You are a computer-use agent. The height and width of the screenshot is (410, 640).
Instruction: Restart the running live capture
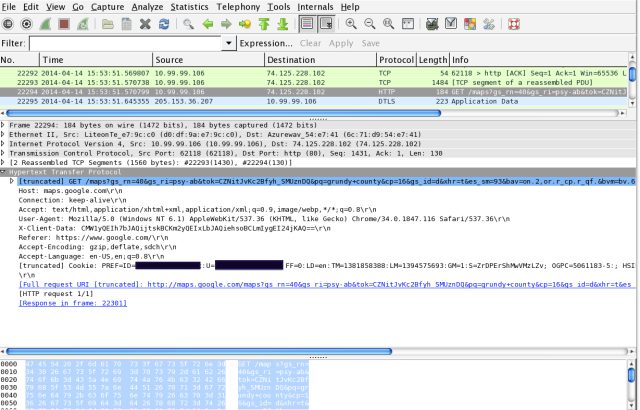pos(83,24)
